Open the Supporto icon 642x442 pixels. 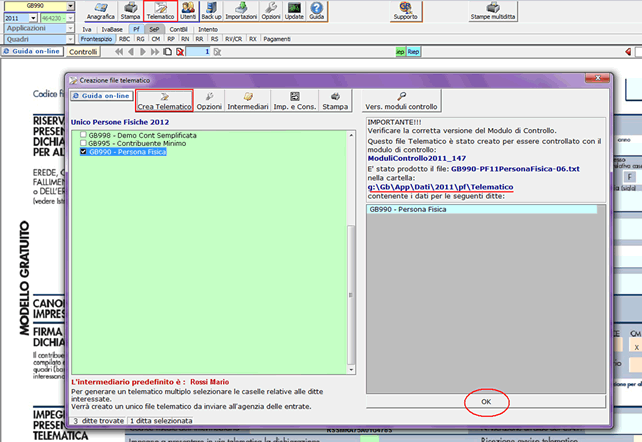(405, 11)
